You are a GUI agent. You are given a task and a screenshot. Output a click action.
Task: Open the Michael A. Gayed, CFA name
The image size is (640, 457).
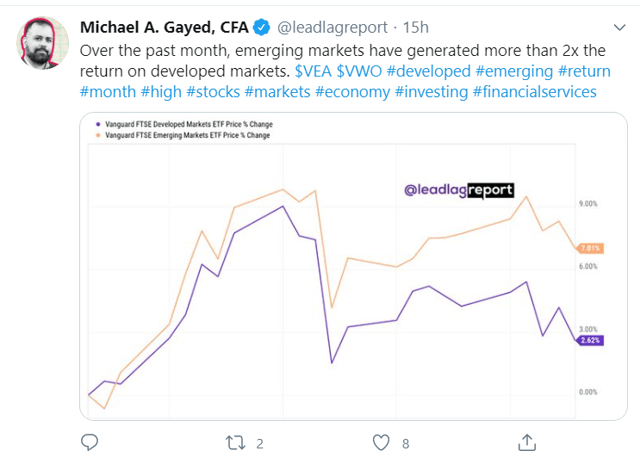click(x=164, y=28)
